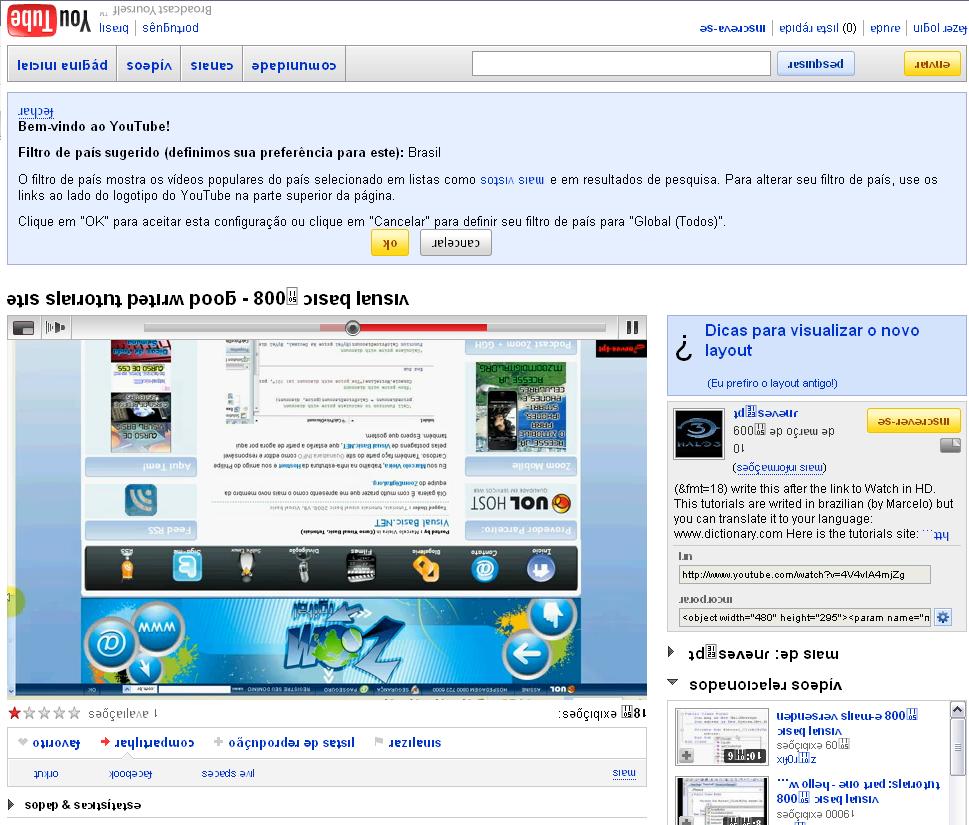Open the canais tab
This screenshot has height=825, width=969.
point(211,64)
